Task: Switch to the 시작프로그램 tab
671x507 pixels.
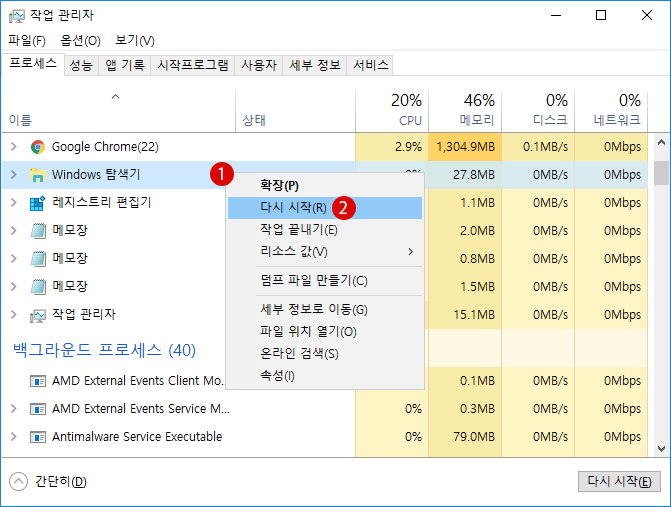Action: pos(193,65)
